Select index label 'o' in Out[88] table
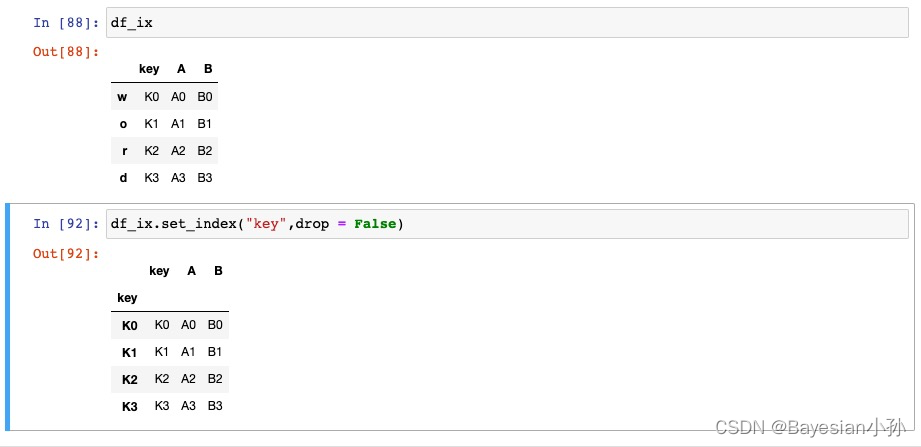Screen dimensions: 921x447 pyautogui.click(x=123, y=124)
